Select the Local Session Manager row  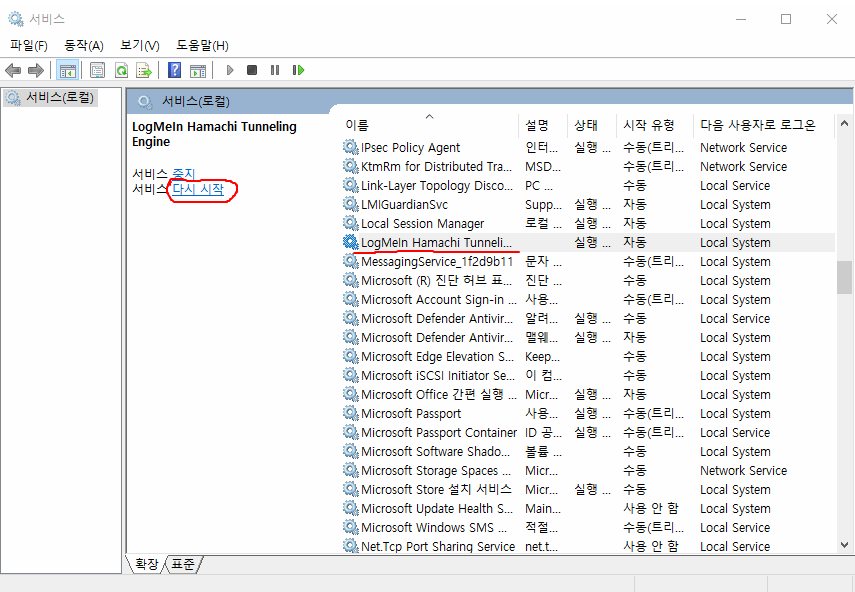588,223
